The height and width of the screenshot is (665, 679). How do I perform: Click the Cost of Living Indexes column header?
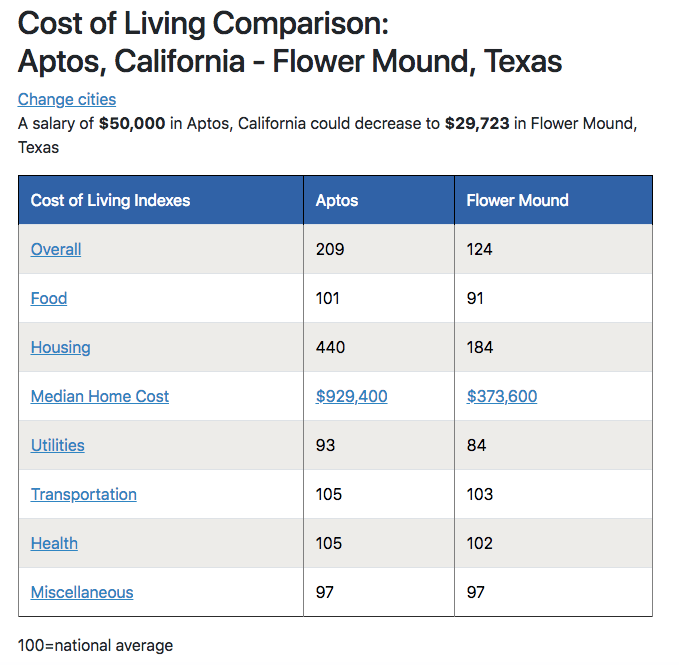[110, 200]
